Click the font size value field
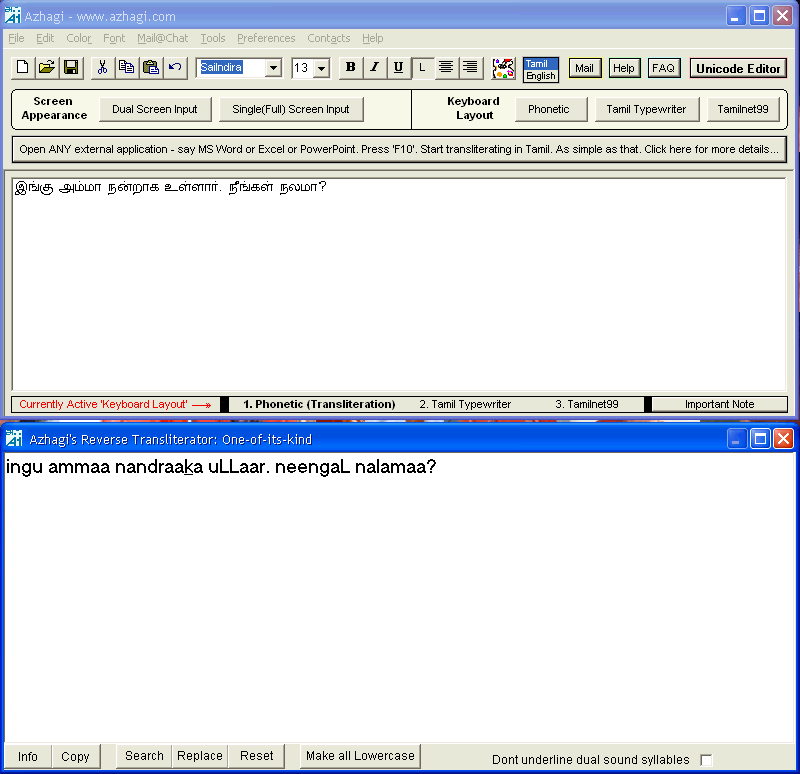Screen dimensions: 800x774 (302, 68)
